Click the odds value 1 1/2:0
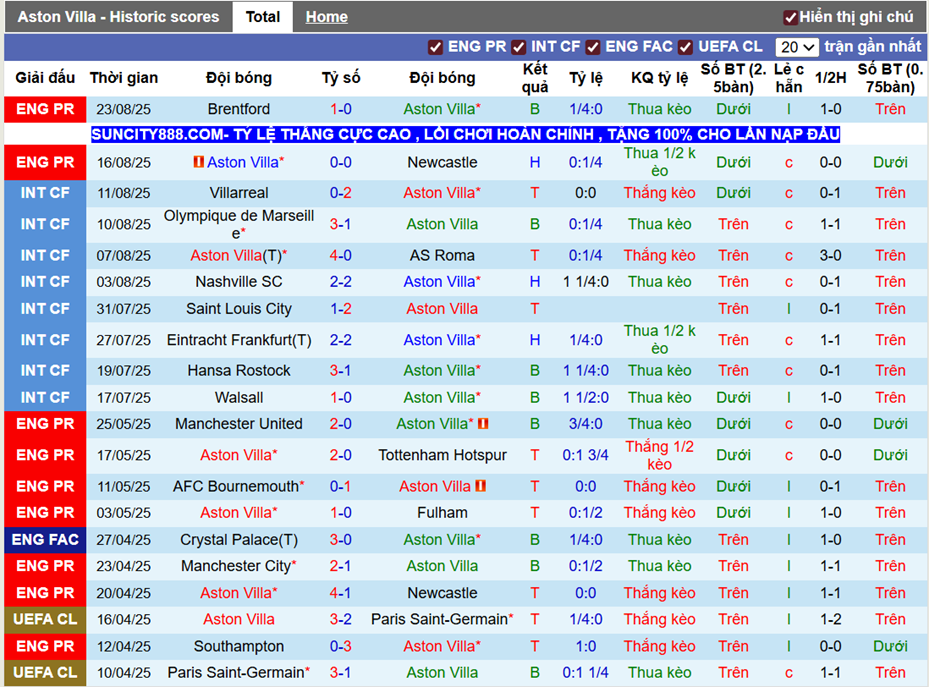The image size is (929, 687). (x=585, y=398)
